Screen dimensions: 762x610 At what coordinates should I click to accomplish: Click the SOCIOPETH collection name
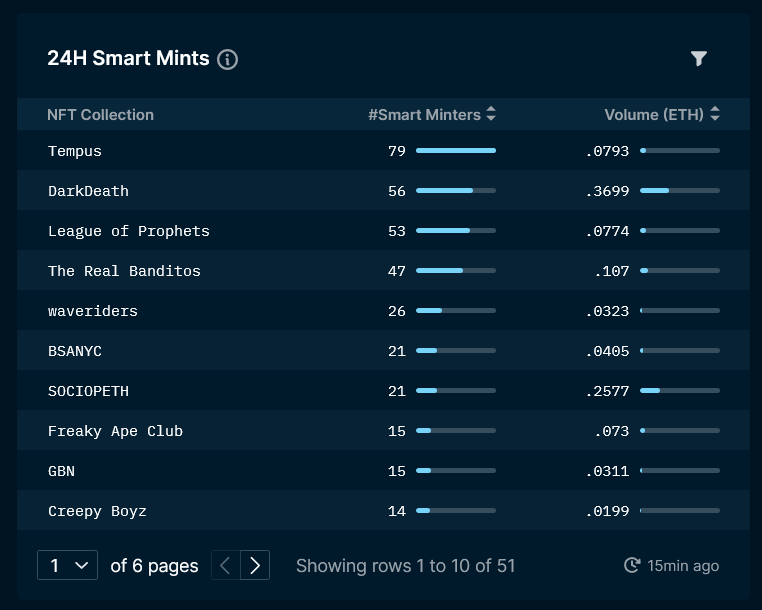pyautogui.click(x=88, y=391)
